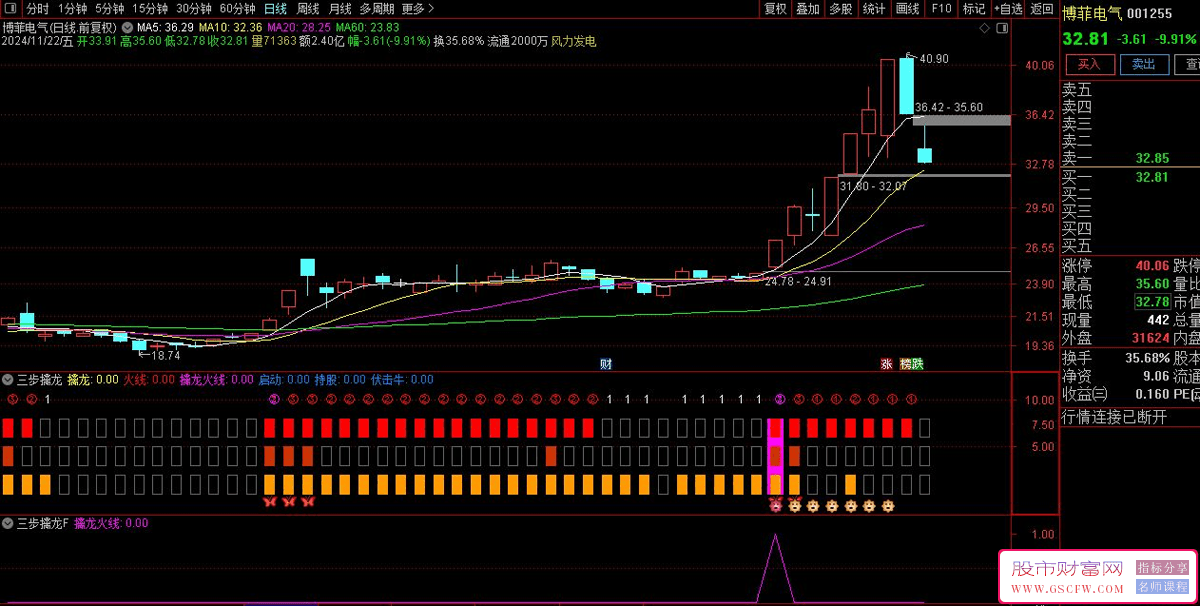Click the rightmost smiley face signal icon
This screenshot has height=606, width=1200.
tap(886, 506)
